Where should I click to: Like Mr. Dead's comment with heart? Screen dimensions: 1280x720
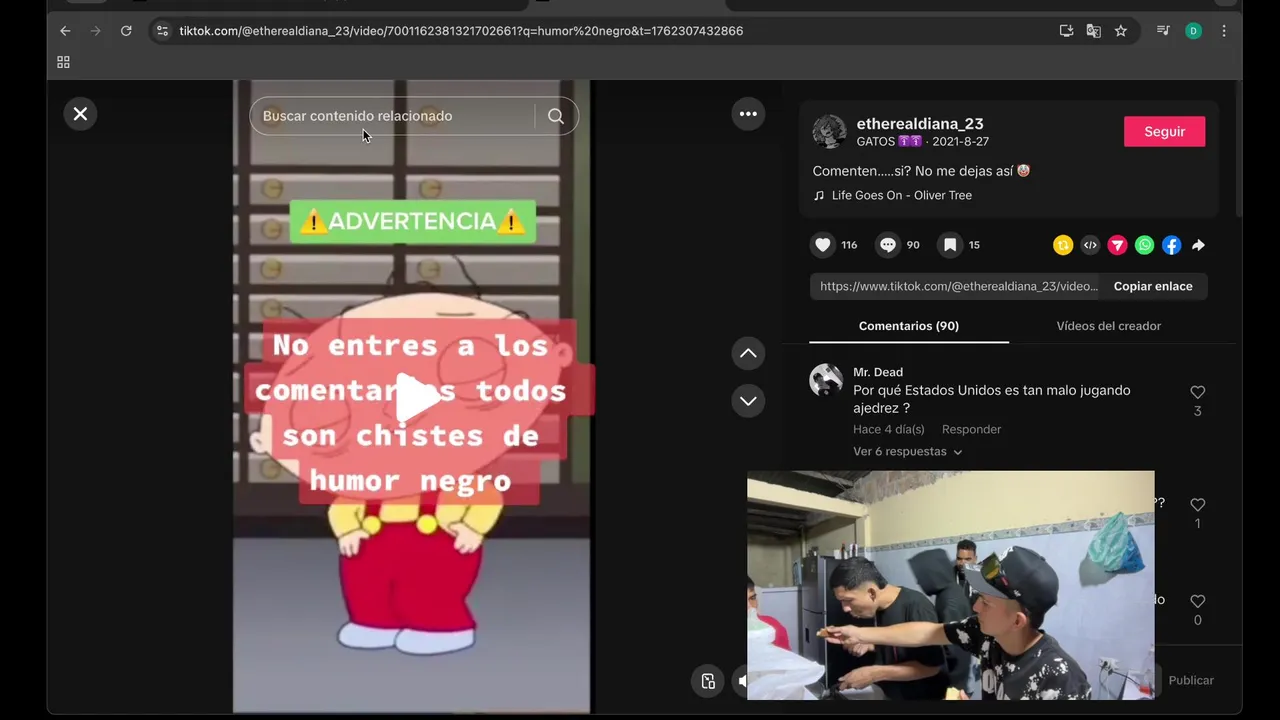1197,392
